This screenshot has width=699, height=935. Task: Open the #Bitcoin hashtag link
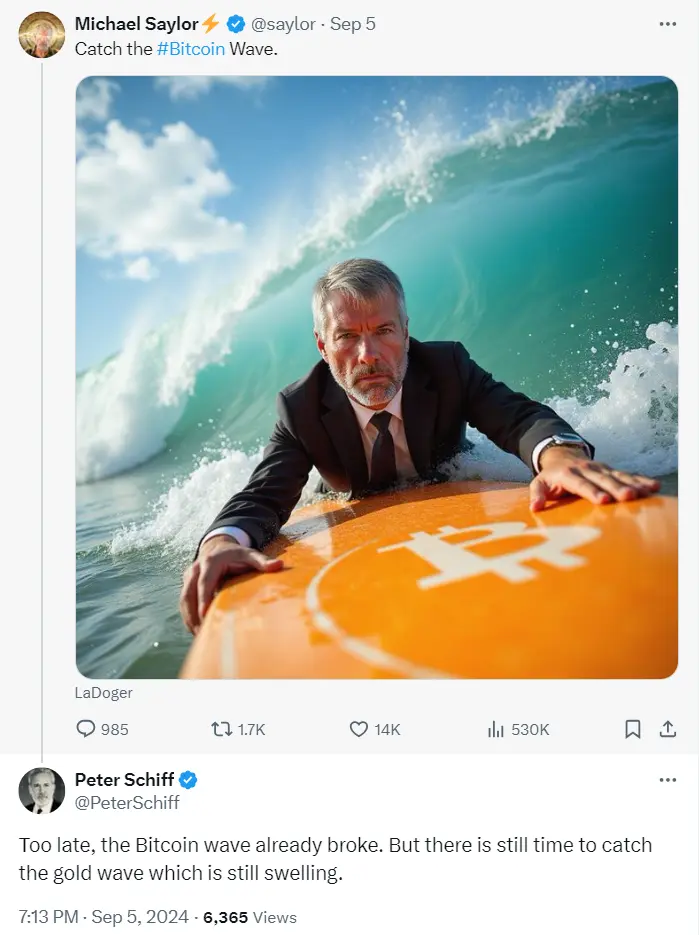pos(191,49)
